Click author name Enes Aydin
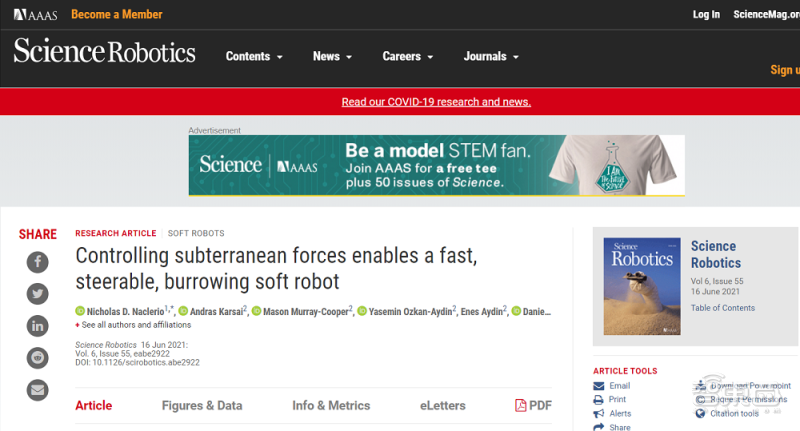 point(482,312)
